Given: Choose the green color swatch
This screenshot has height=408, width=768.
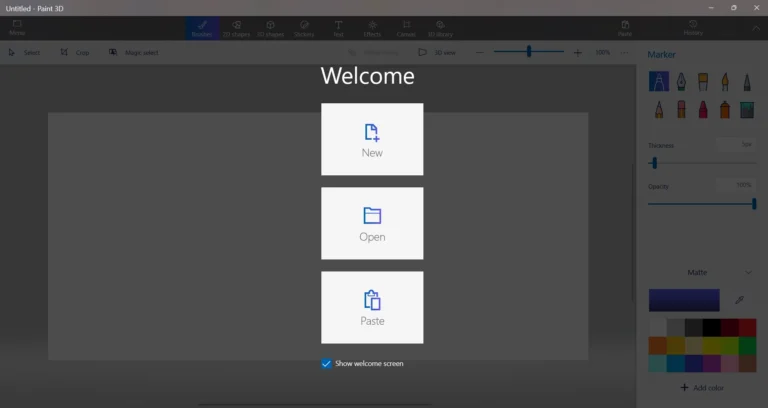Looking at the screenshot, I should tap(747, 345).
